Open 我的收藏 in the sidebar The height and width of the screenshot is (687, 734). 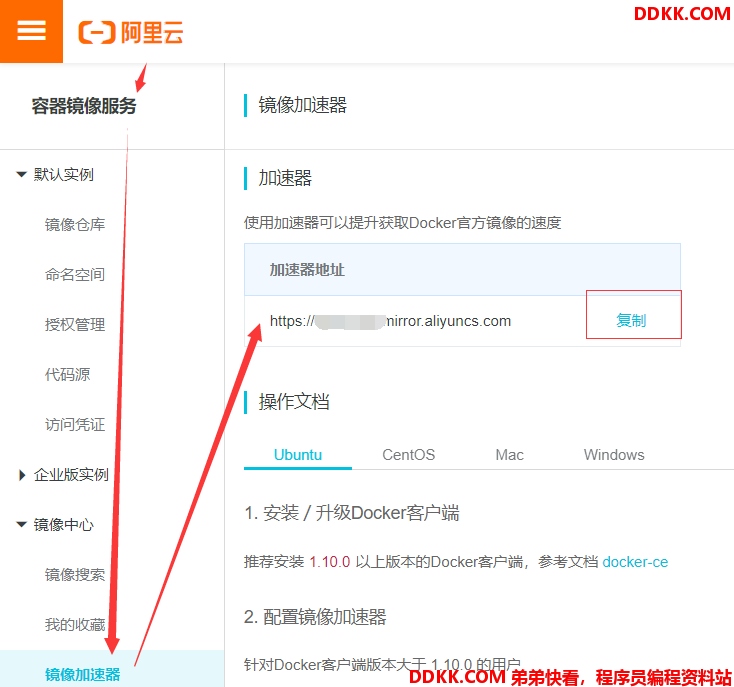pos(75,625)
